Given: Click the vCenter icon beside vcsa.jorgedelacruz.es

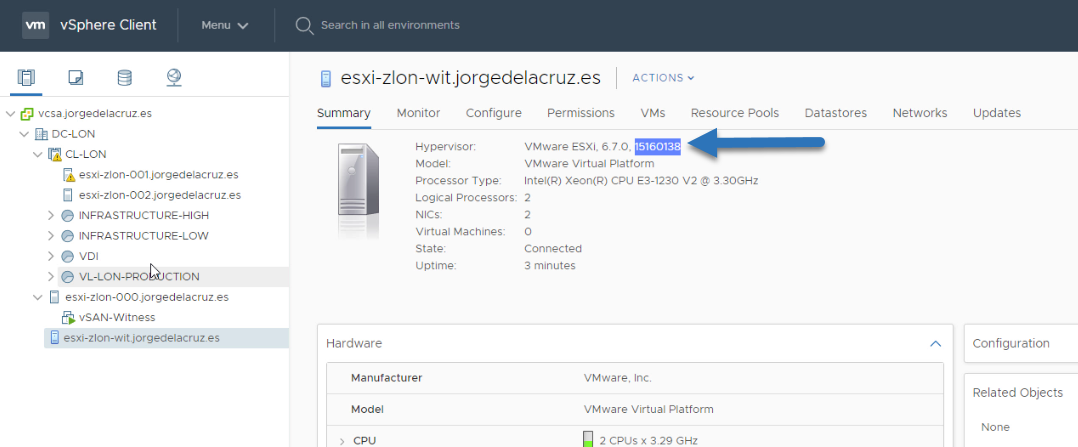Looking at the screenshot, I should tap(27, 113).
